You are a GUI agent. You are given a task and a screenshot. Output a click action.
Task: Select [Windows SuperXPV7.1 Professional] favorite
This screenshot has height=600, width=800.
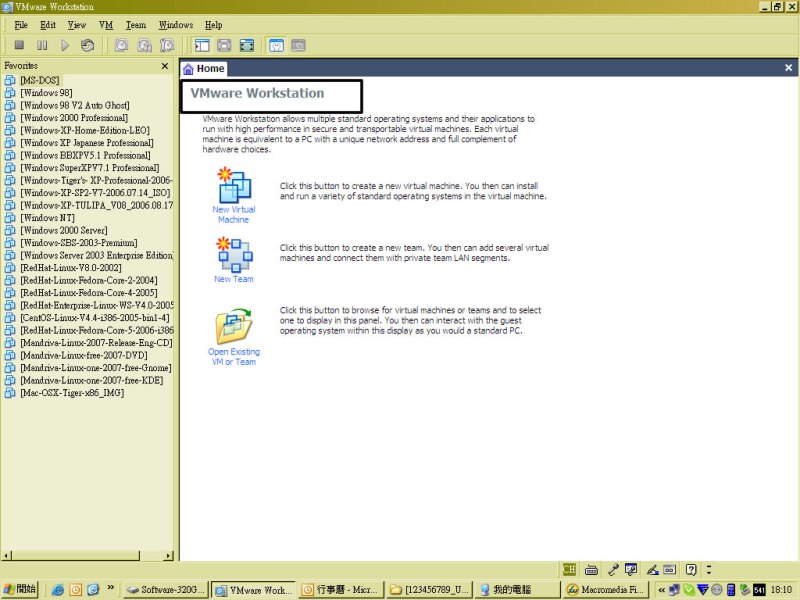pos(90,168)
